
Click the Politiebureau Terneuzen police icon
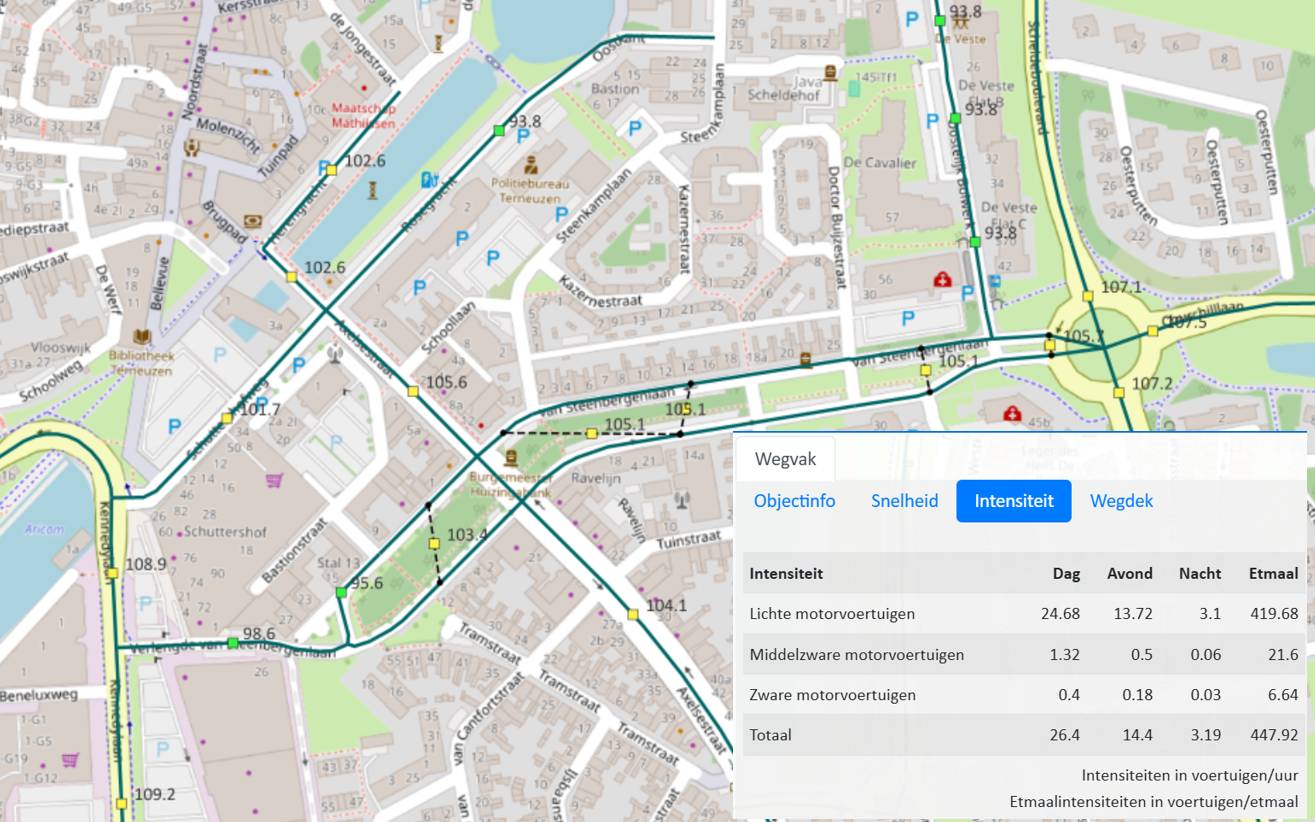pyautogui.click(x=530, y=163)
